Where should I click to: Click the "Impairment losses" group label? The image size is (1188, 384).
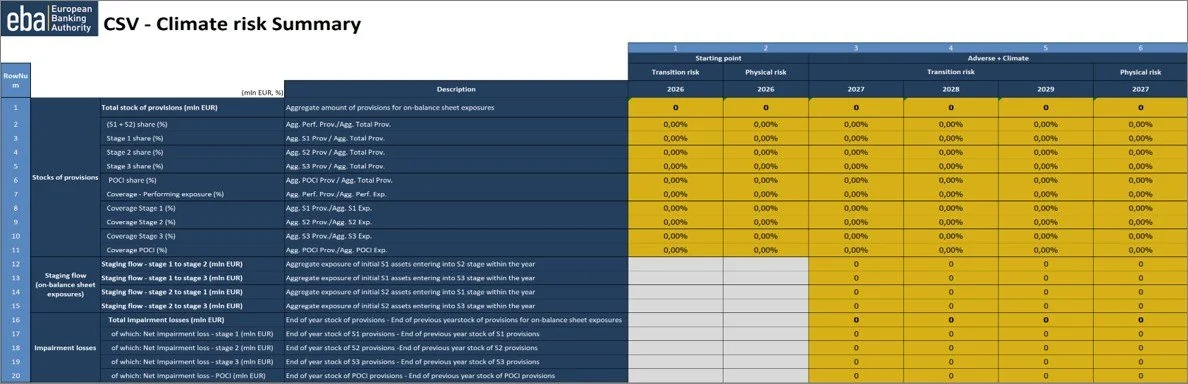(x=65, y=348)
